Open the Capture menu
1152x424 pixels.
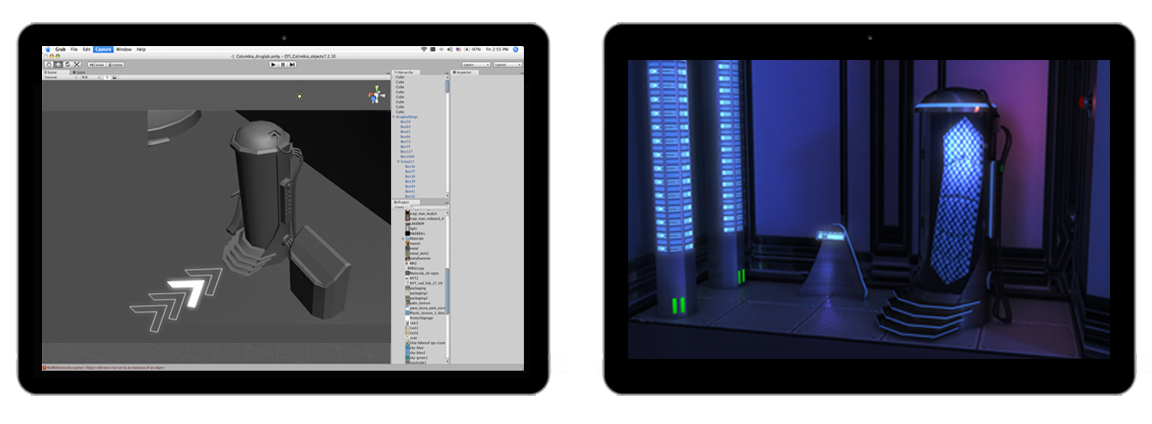click(x=102, y=49)
